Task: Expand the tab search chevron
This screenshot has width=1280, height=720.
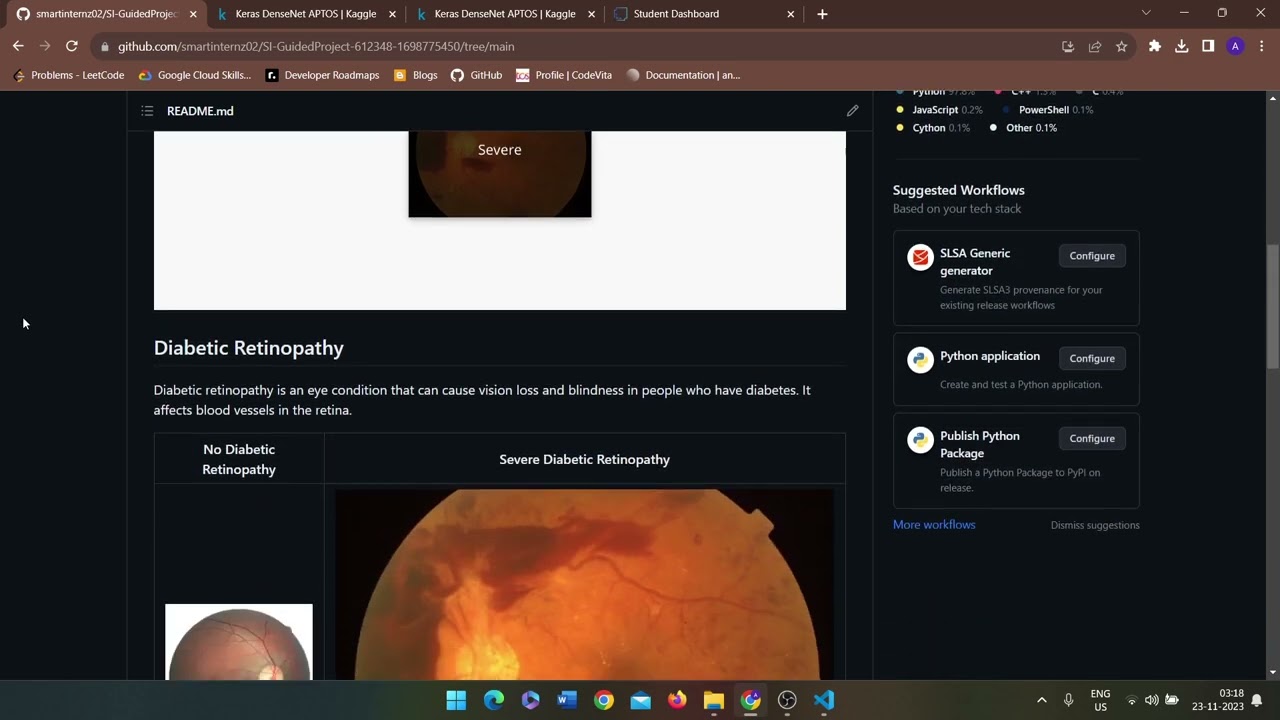Action: click(1146, 13)
